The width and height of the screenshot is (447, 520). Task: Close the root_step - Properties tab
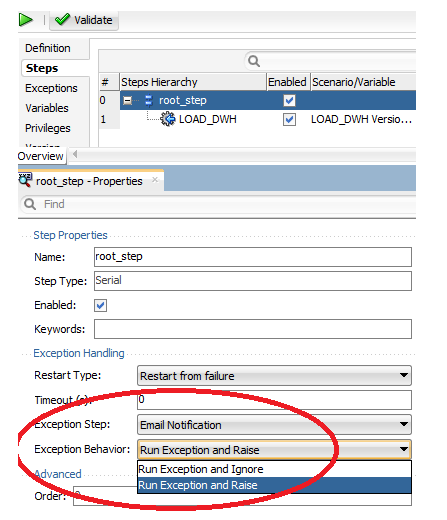(x=155, y=180)
